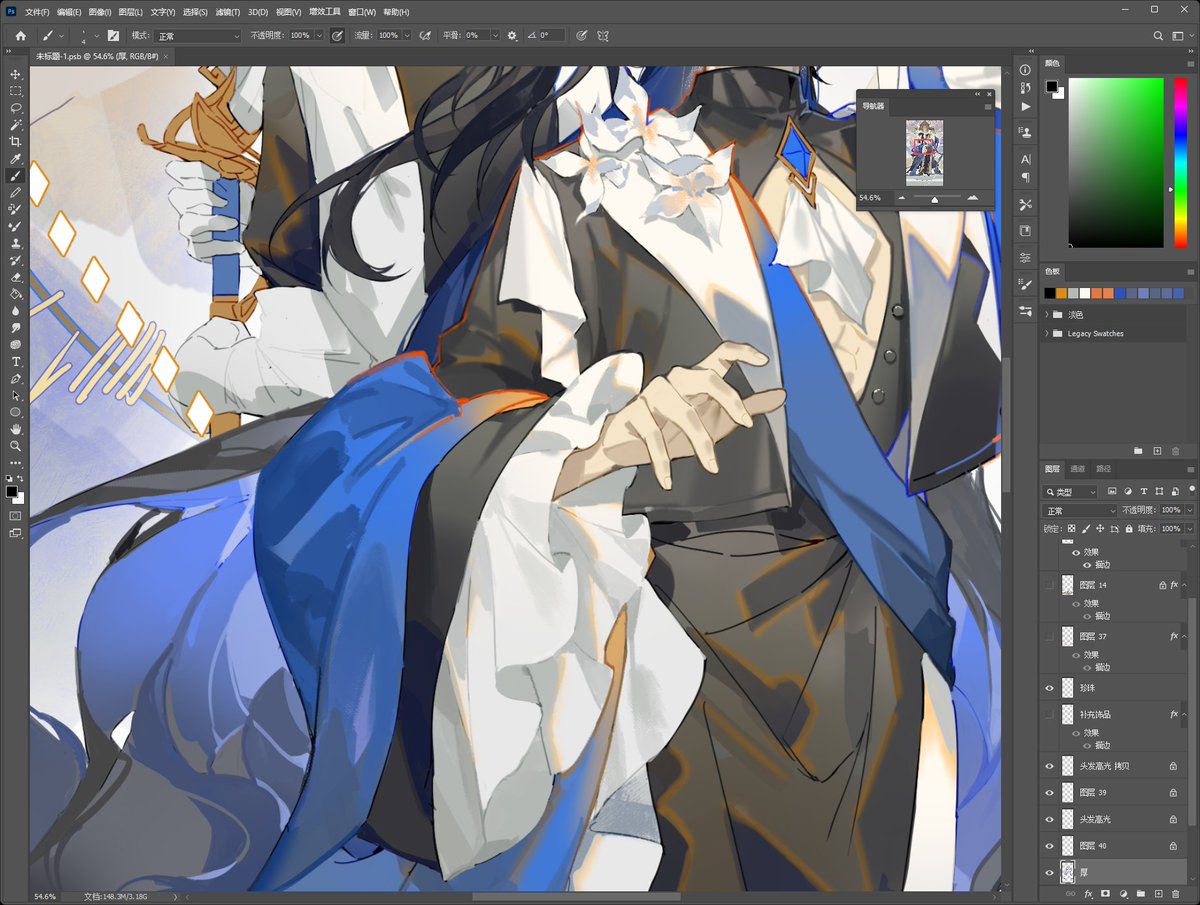Image resolution: width=1200 pixels, height=905 pixels.
Task: Toggle the symmetry paint butterfly icon
Action: tap(603, 35)
